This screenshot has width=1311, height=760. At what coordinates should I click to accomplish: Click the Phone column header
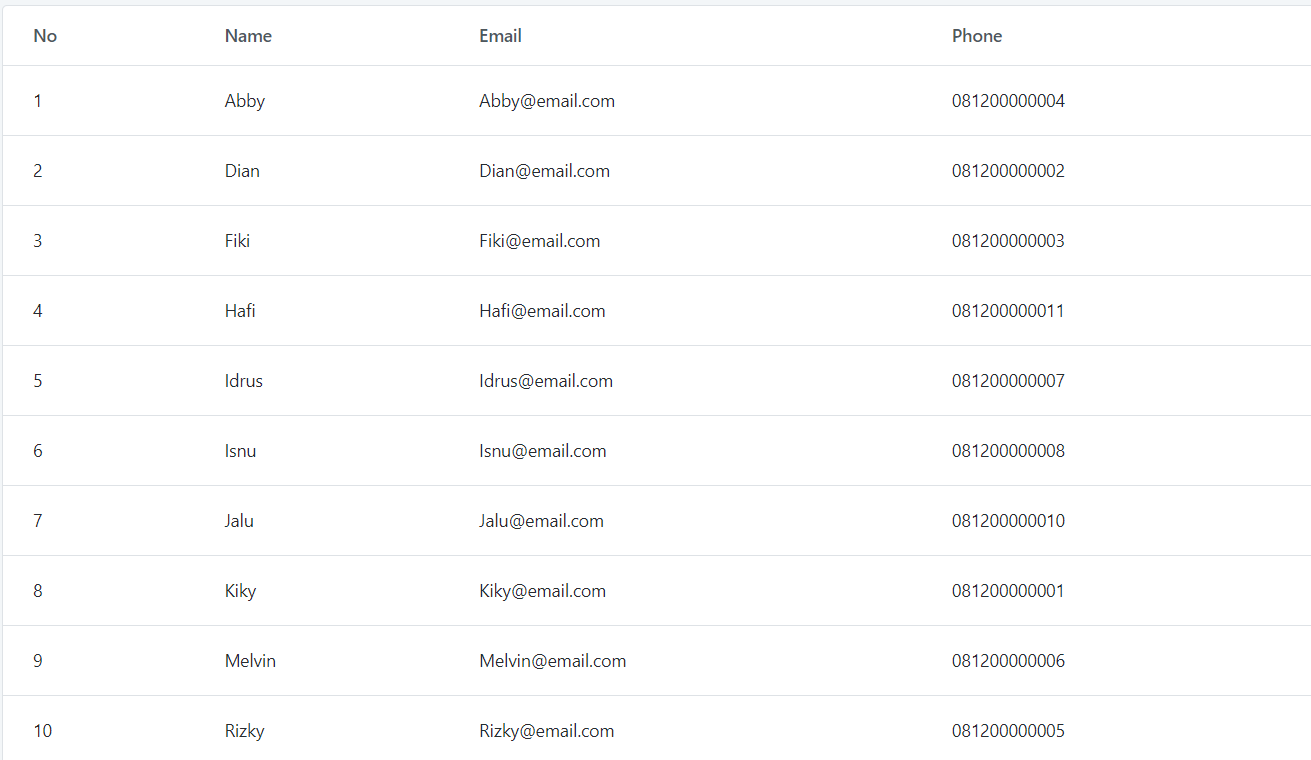pyautogui.click(x=976, y=36)
